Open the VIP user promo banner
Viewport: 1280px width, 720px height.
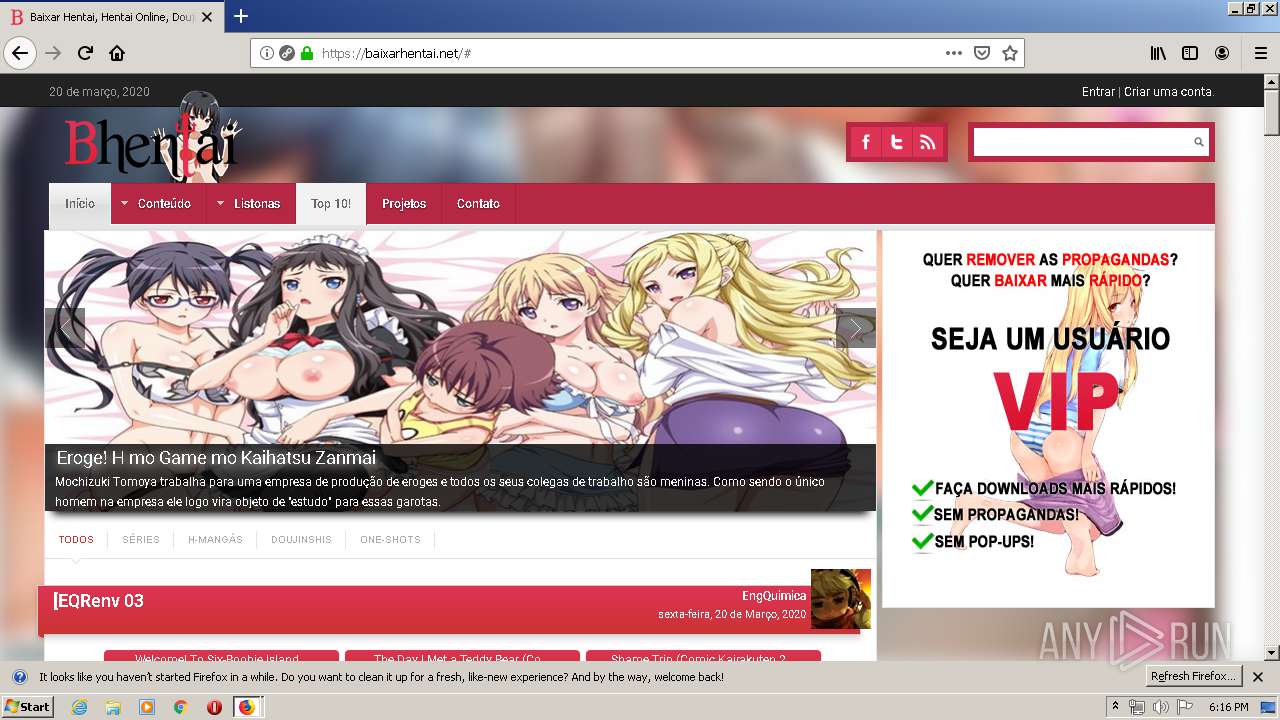(1048, 419)
